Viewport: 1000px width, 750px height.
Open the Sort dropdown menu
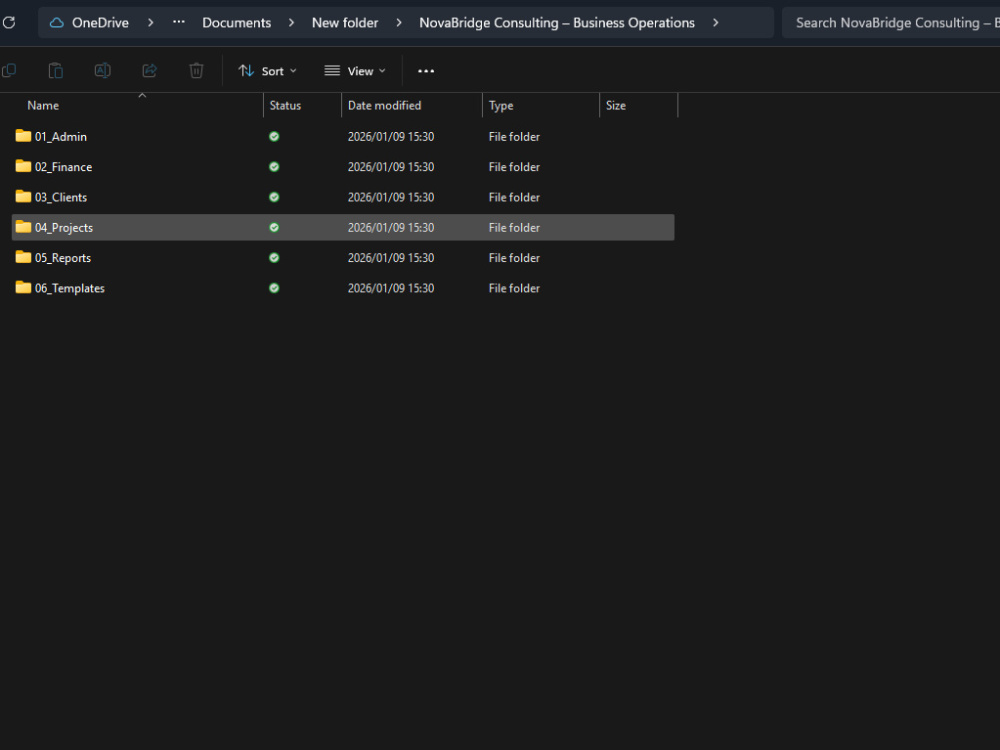click(267, 71)
